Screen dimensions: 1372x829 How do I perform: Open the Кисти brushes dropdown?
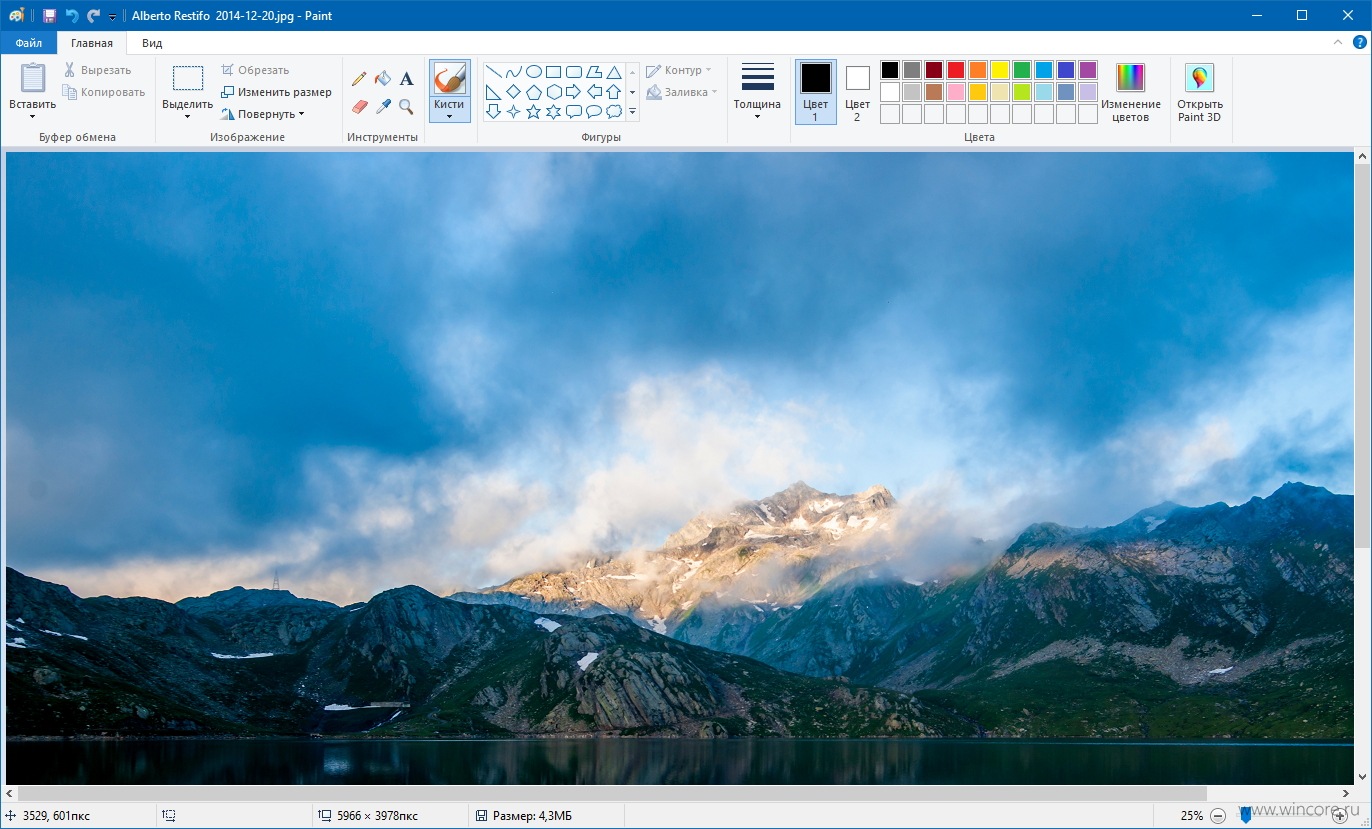tap(449, 110)
